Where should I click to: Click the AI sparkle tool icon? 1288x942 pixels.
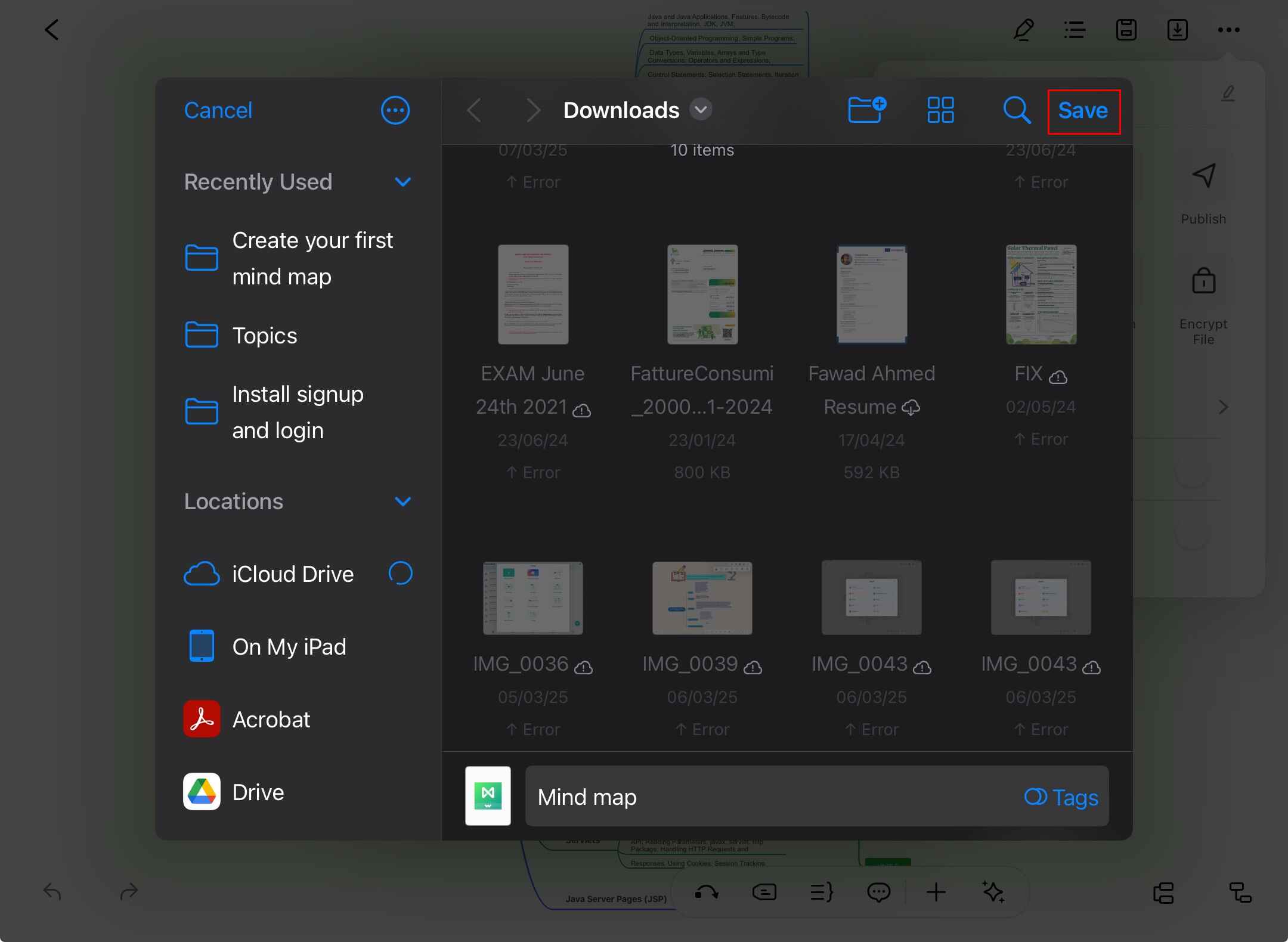pyautogui.click(x=993, y=892)
